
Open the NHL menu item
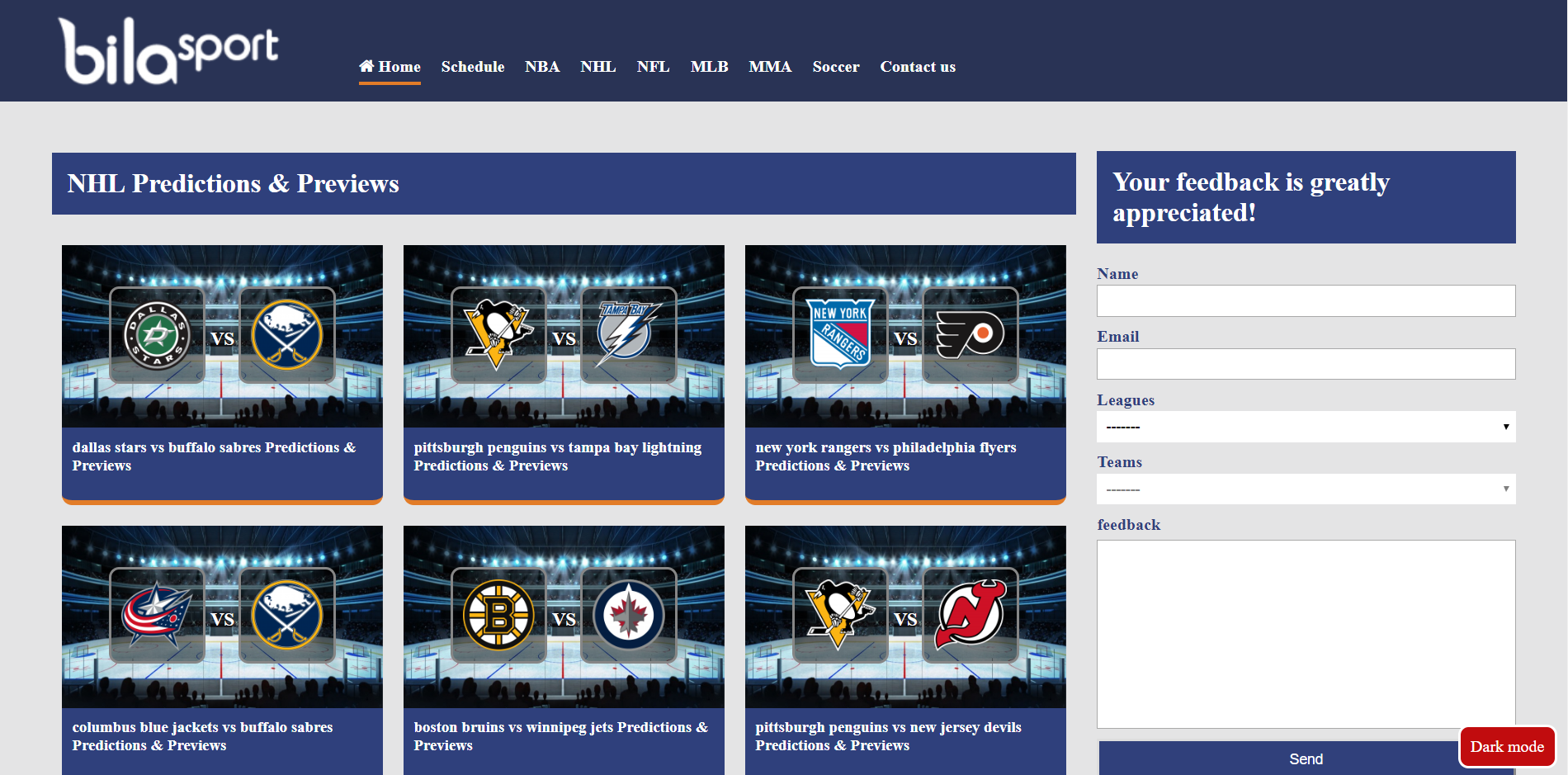tap(598, 67)
